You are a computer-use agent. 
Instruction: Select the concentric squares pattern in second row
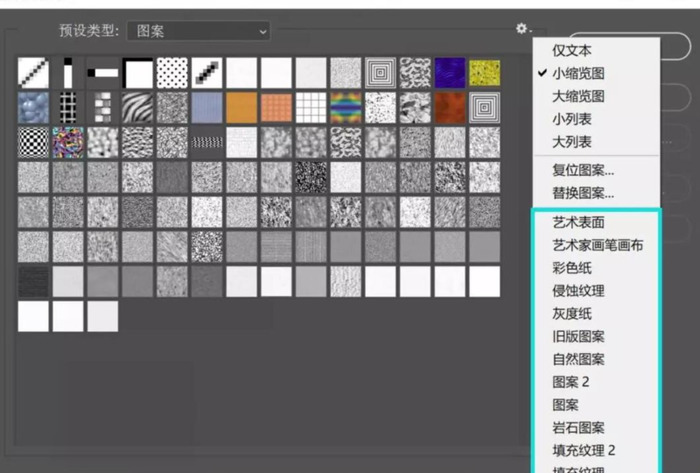(485, 108)
